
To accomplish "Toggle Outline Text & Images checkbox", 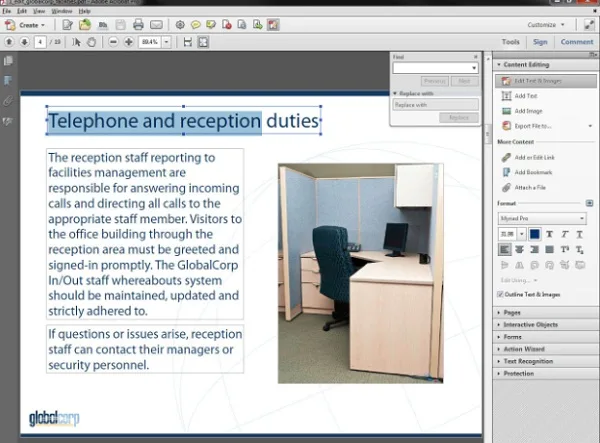I will coord(500,294).
